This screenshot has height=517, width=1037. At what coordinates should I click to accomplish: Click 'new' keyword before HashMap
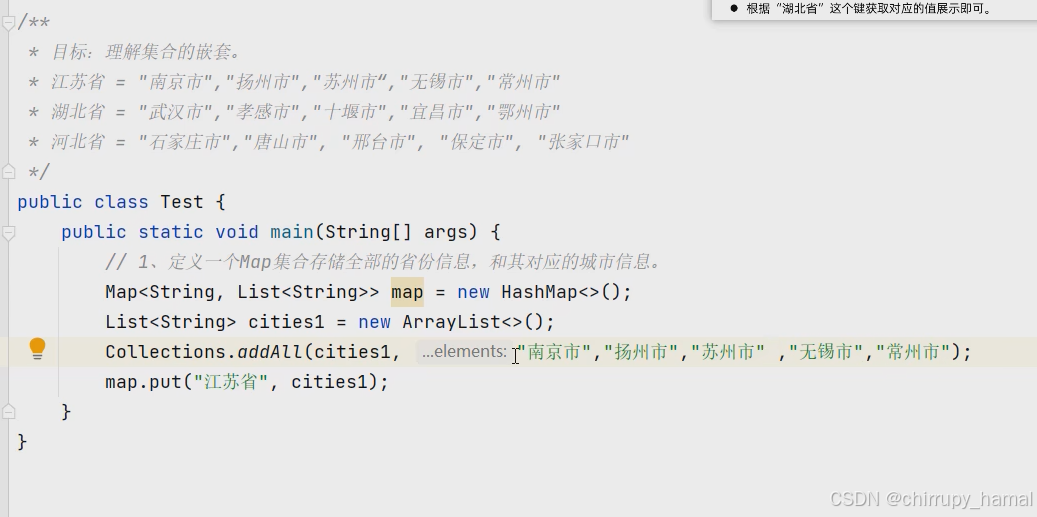(x=473, y=292)
